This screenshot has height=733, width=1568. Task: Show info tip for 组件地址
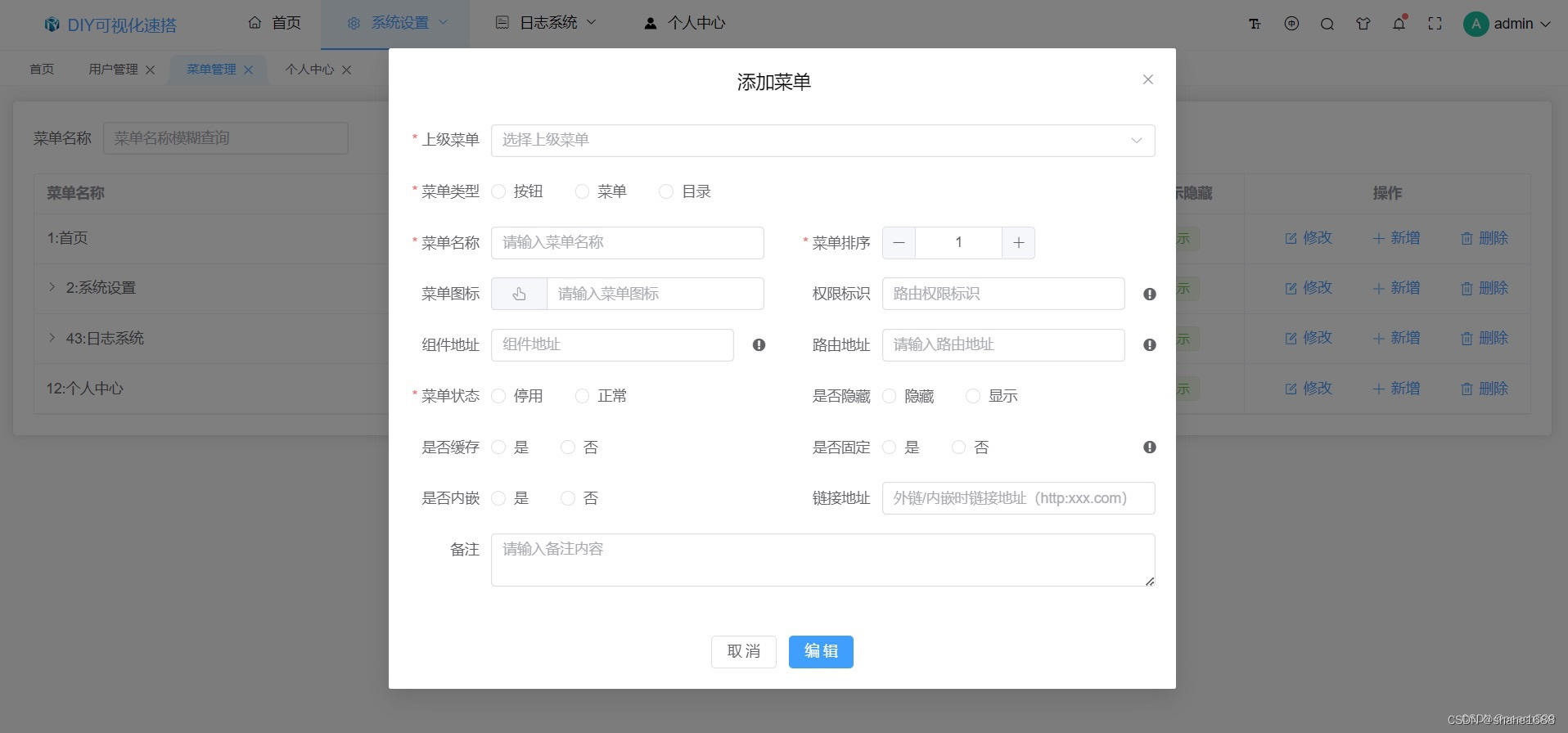coord(759,345)
